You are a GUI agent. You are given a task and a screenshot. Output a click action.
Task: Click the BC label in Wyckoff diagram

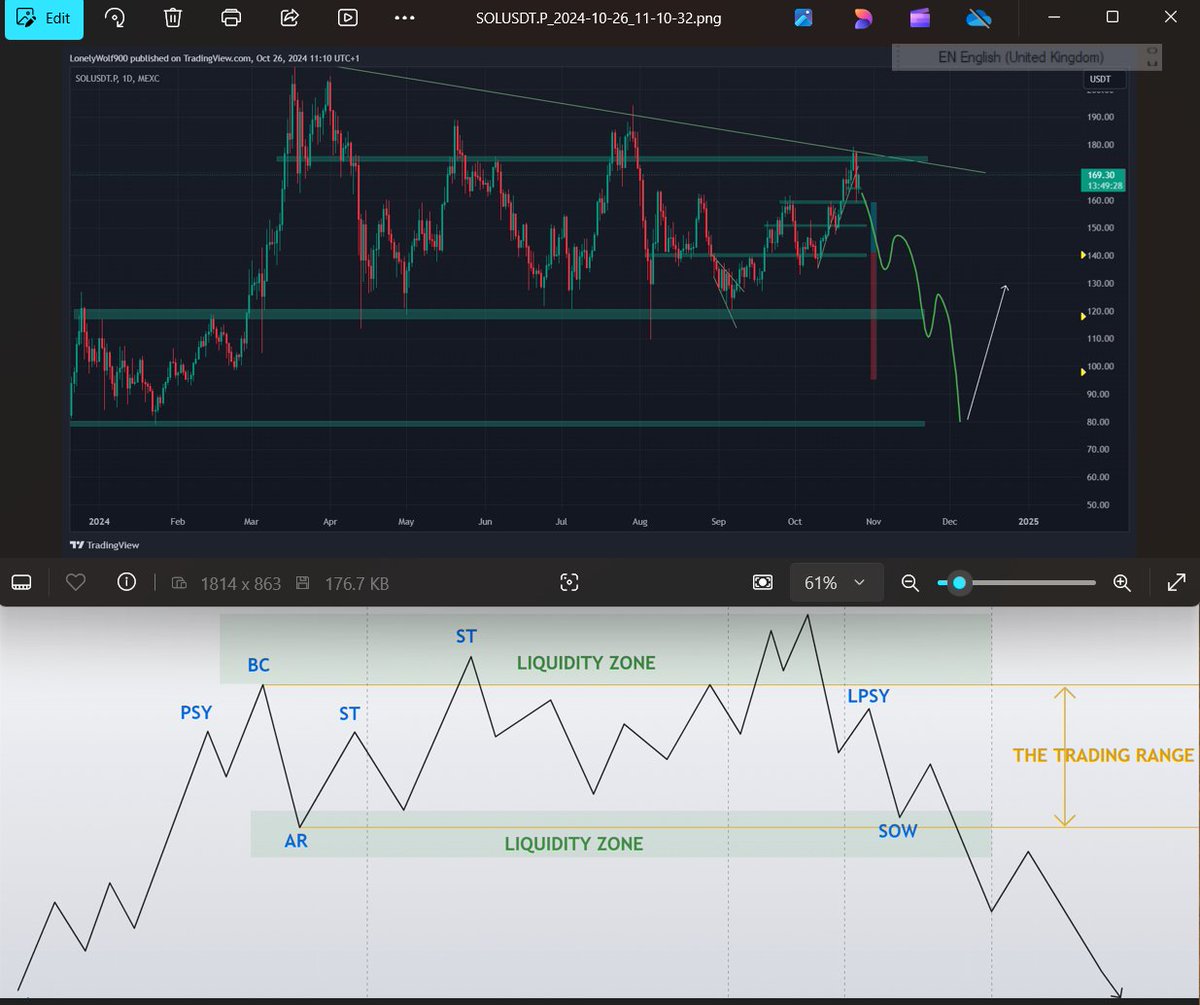coord(259,666)
